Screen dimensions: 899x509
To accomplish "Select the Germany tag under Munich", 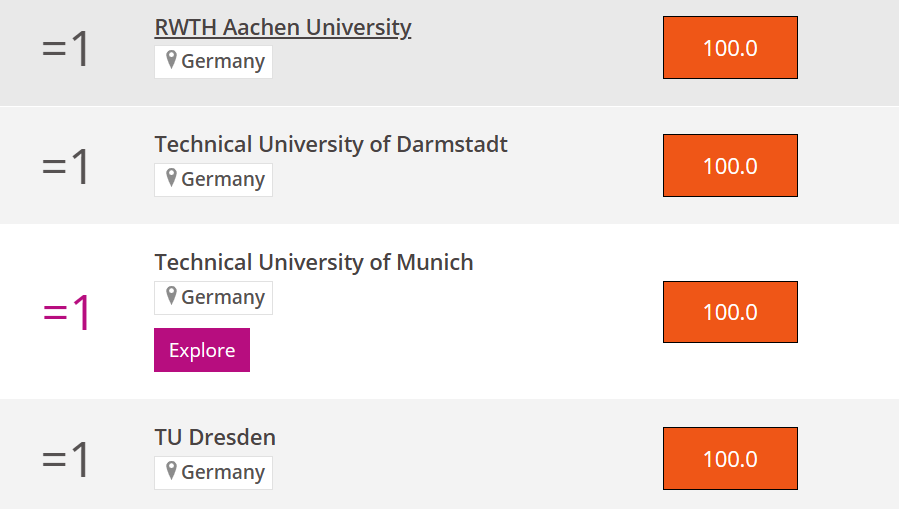I will (x=213, y=298).
